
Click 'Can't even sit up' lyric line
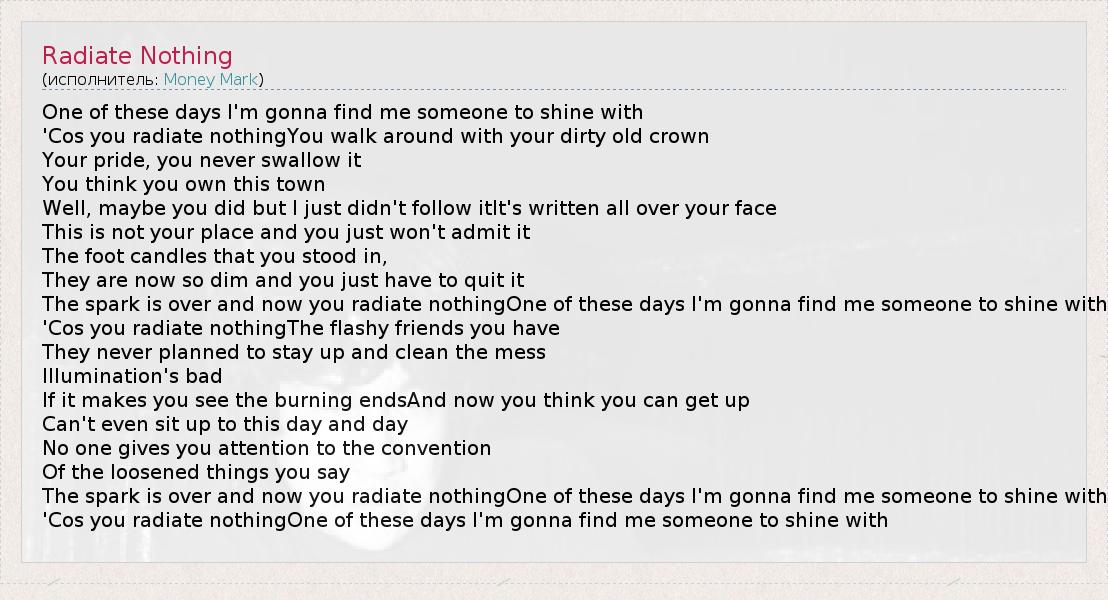(x=225, y=424)
